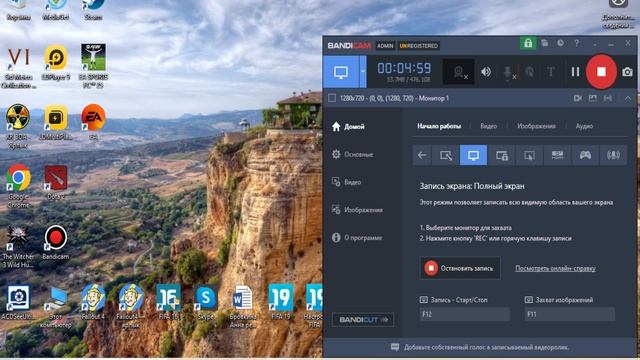Tick the checkbox beside 1280x720 Монитор 1

coord(332,98)
